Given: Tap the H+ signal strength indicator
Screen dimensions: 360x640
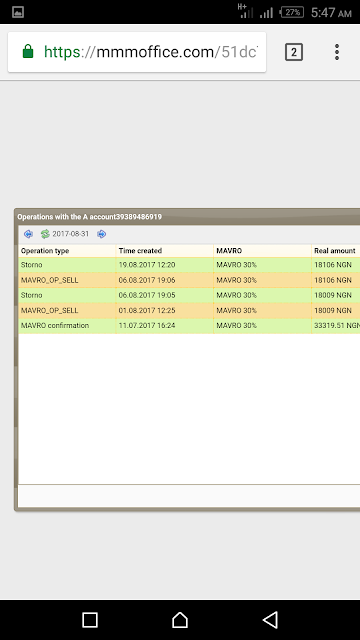Looking at the screenshot, I should pyautogui.click(x=246, y=11).
